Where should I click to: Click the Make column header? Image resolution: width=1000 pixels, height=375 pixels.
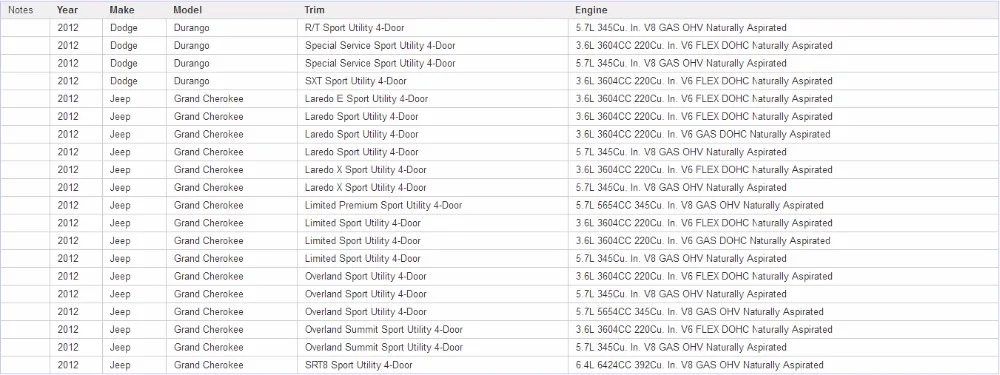(135, 10)
